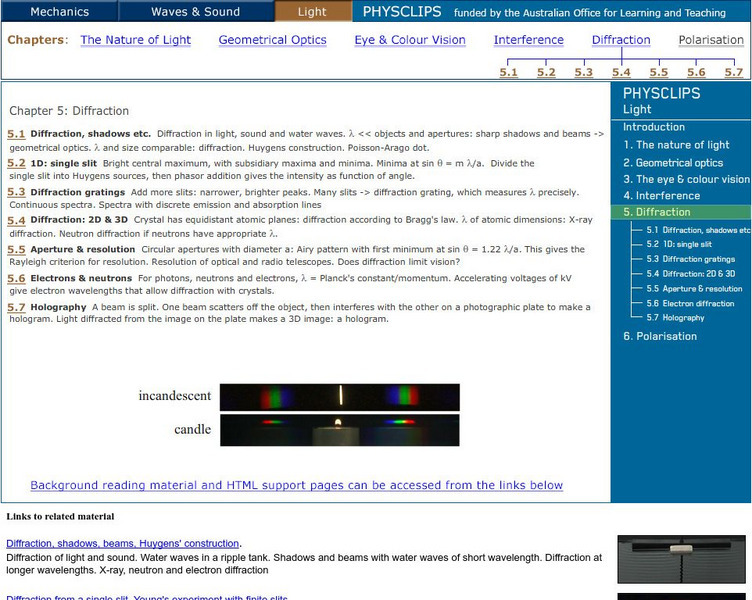Image resolution: width=752 pixels, height=600 pixels.
Task: Click the sidebar 'Light' subtitle
Action: click(637, 109)
